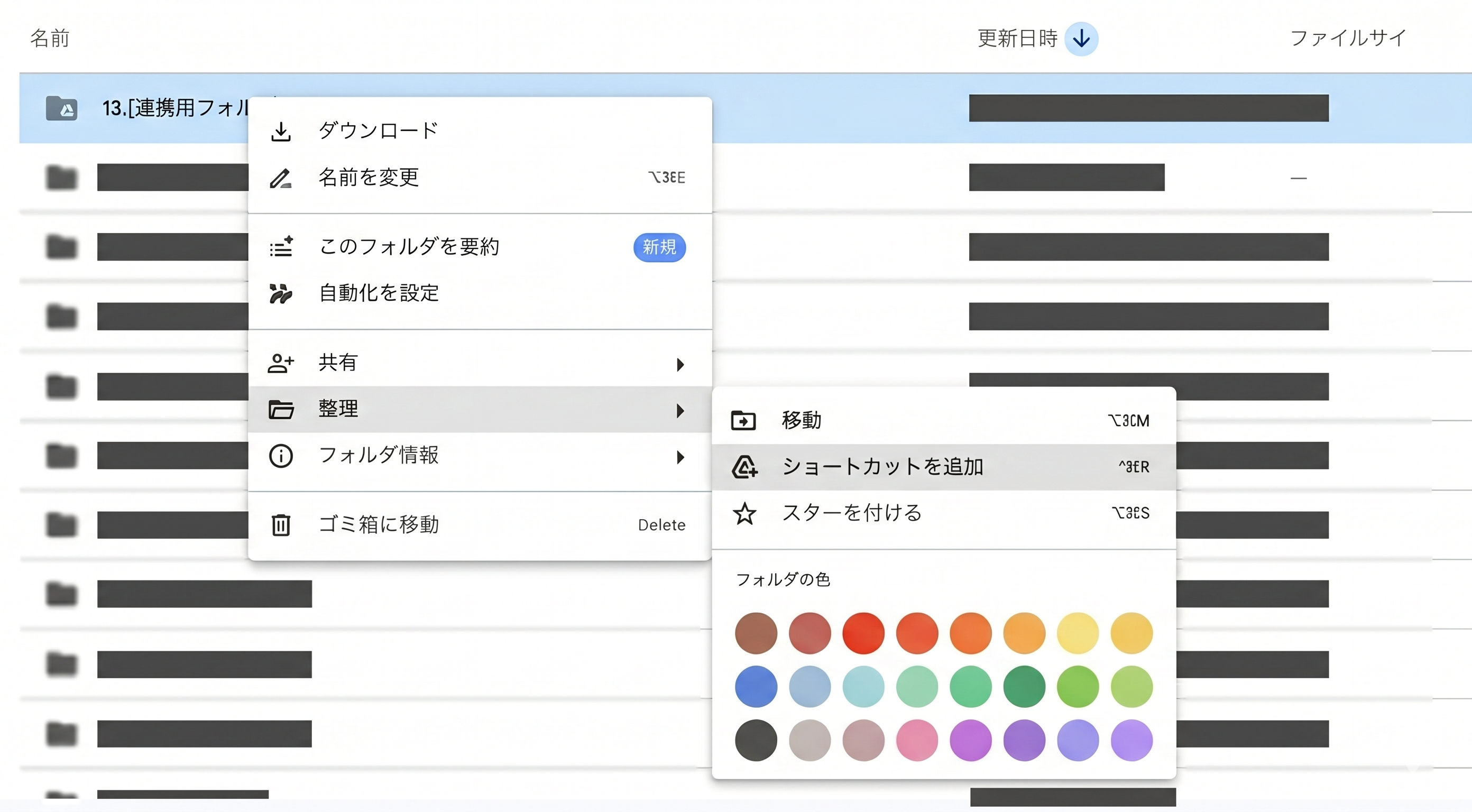Select the 13.[連携用フォル folder row
This screenshot has width=1472, height=812.
[x=745, y=108]
